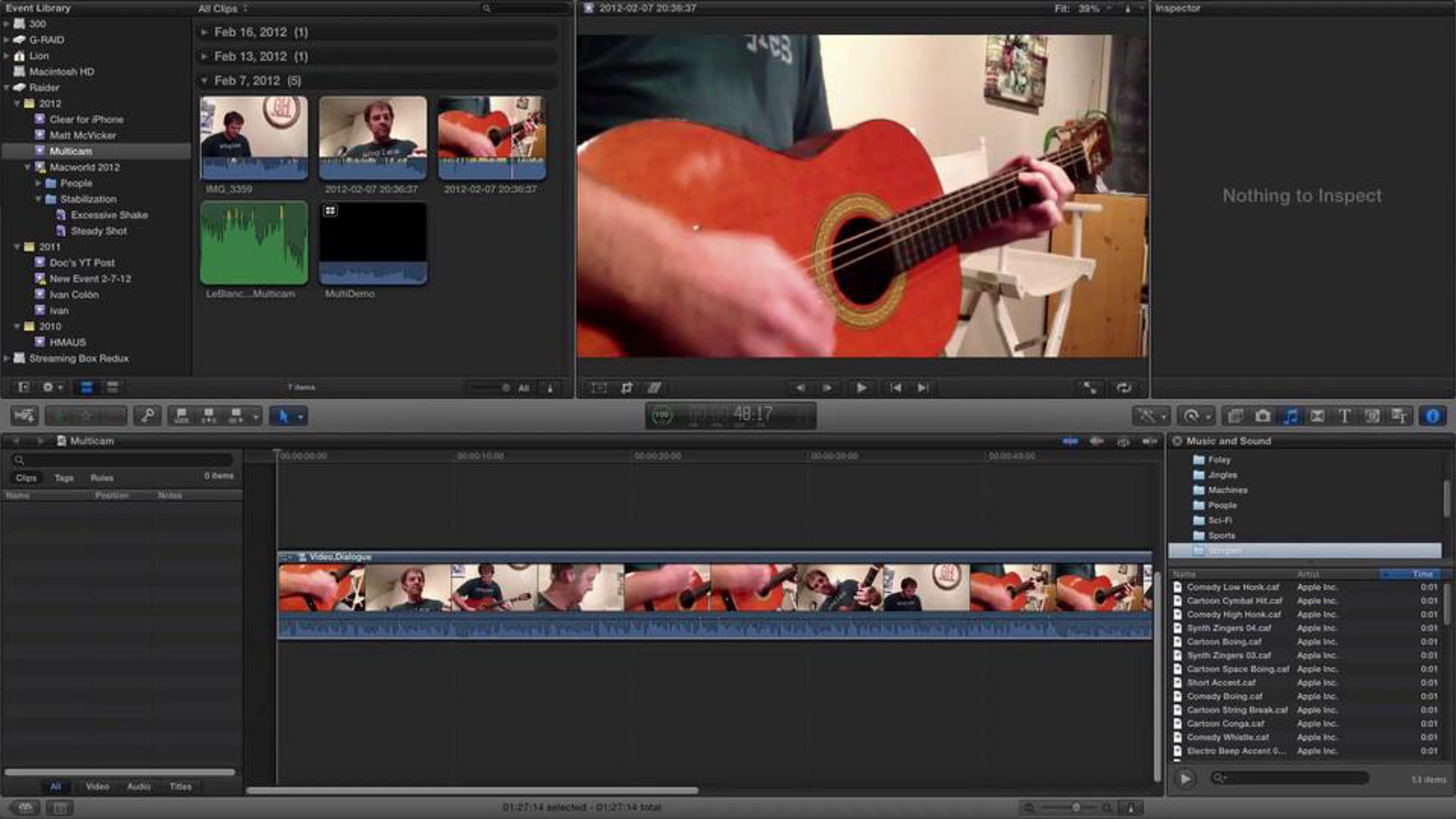1456x819 pixels.
Task: Open the Select tool dropdown arrow
Action: [x=300, y=417]
